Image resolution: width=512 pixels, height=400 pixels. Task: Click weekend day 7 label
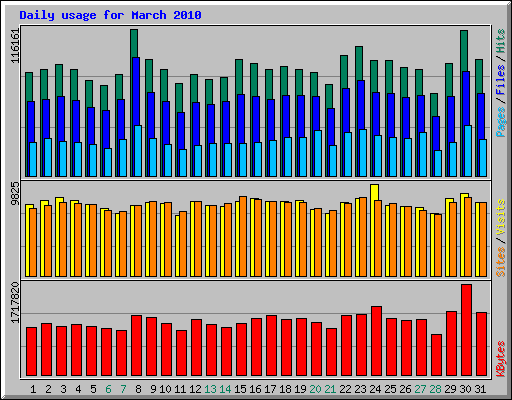pos(123,389)
